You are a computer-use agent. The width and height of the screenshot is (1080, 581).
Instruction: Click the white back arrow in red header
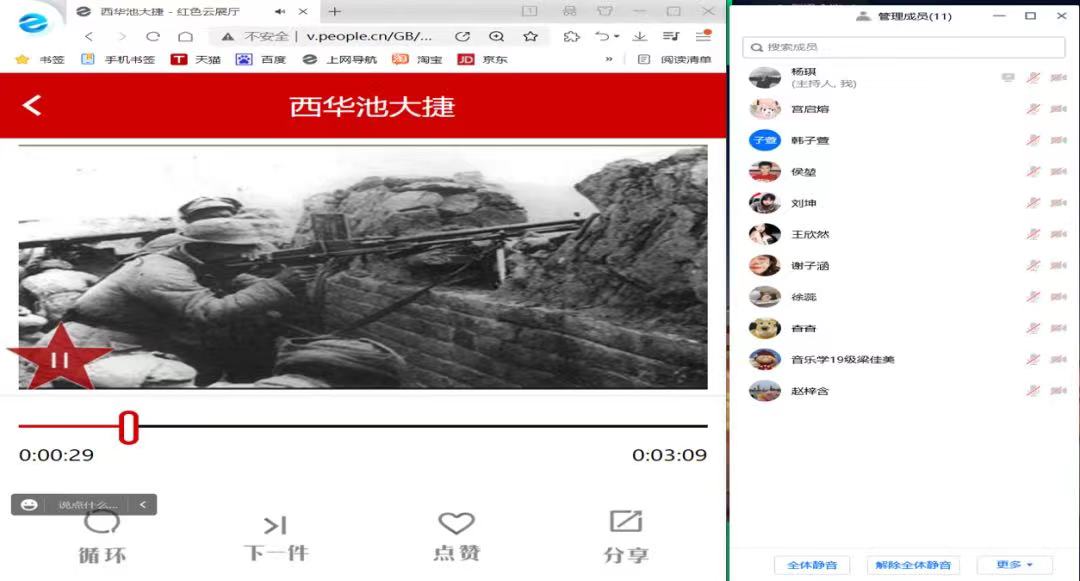tap(32, 105)
